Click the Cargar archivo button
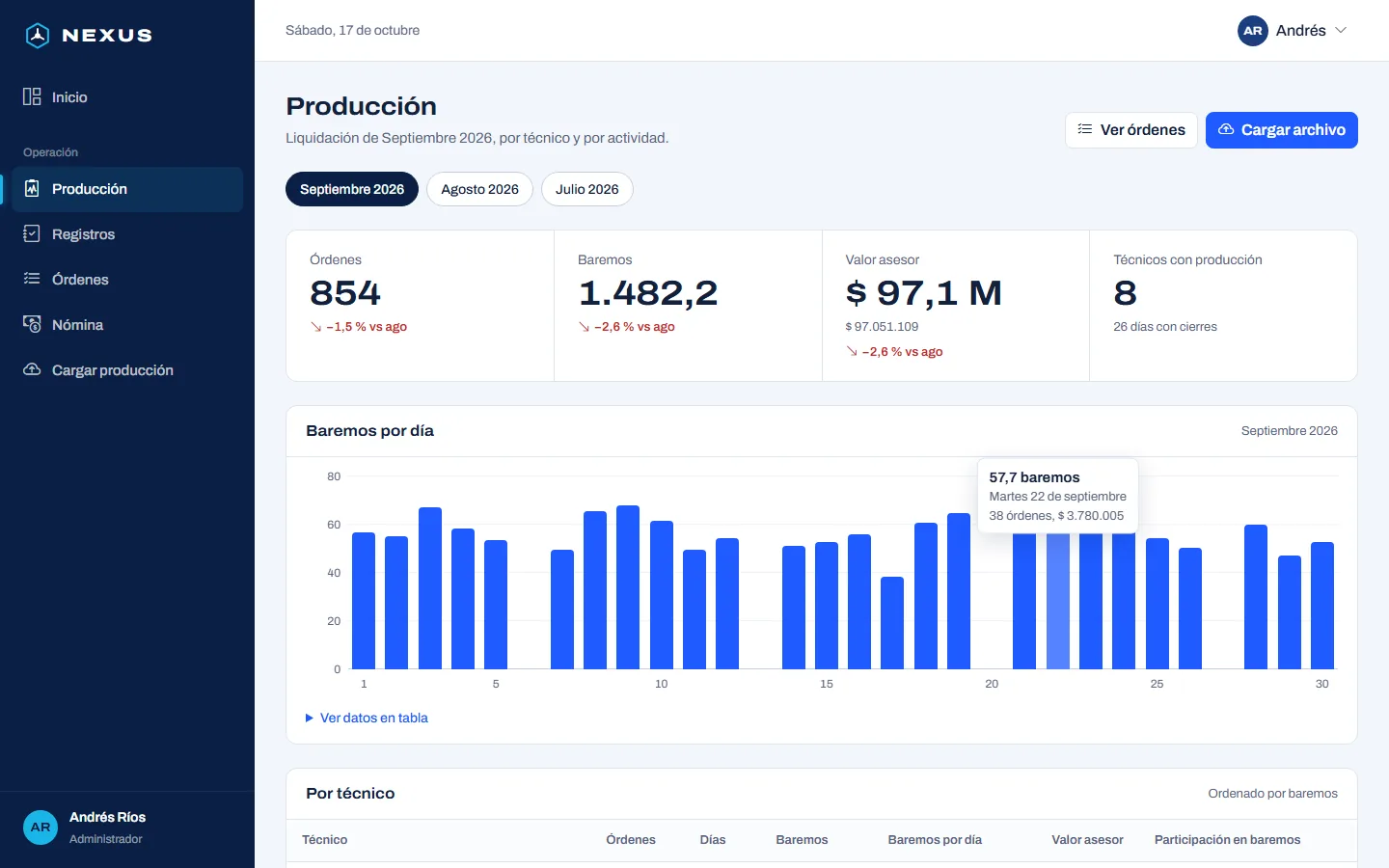The image size is (1389, 868). coord(1282,130)
